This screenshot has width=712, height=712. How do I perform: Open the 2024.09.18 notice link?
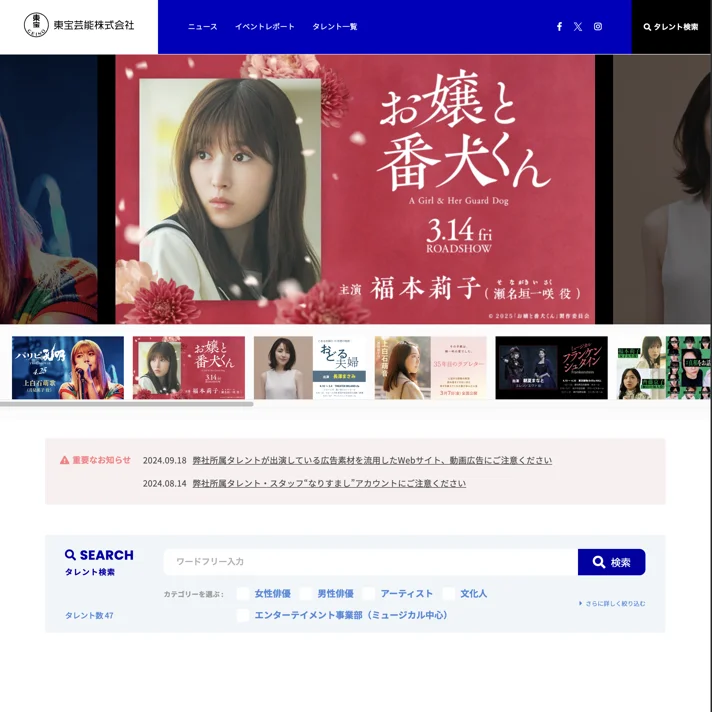pyautogui.click(x=372, y=460)
